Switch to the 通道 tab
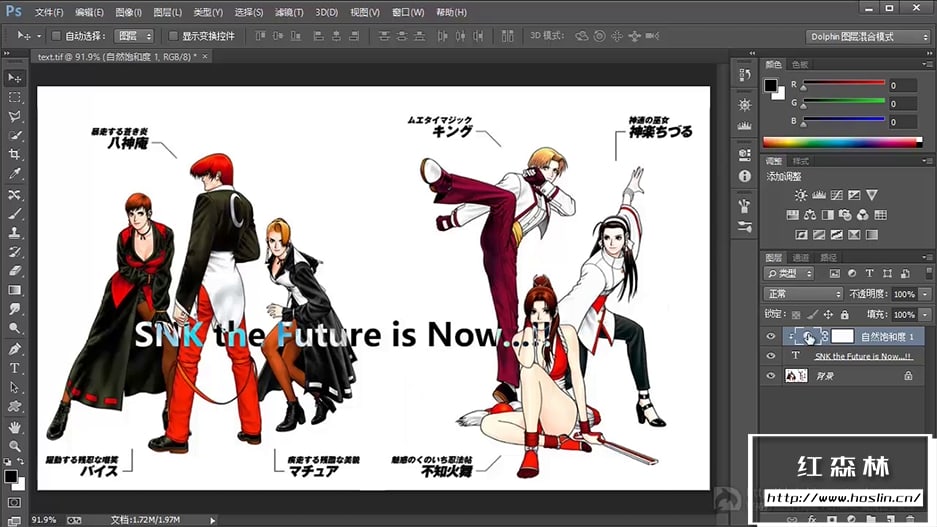This screenshot has width=937, height=527. point(800,258)
